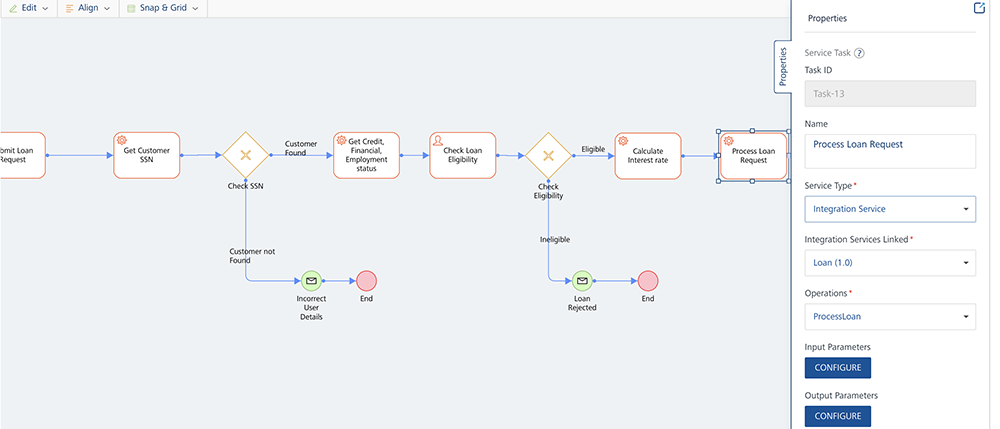Expand the Service Type dropdown

[x=889, y=209]
